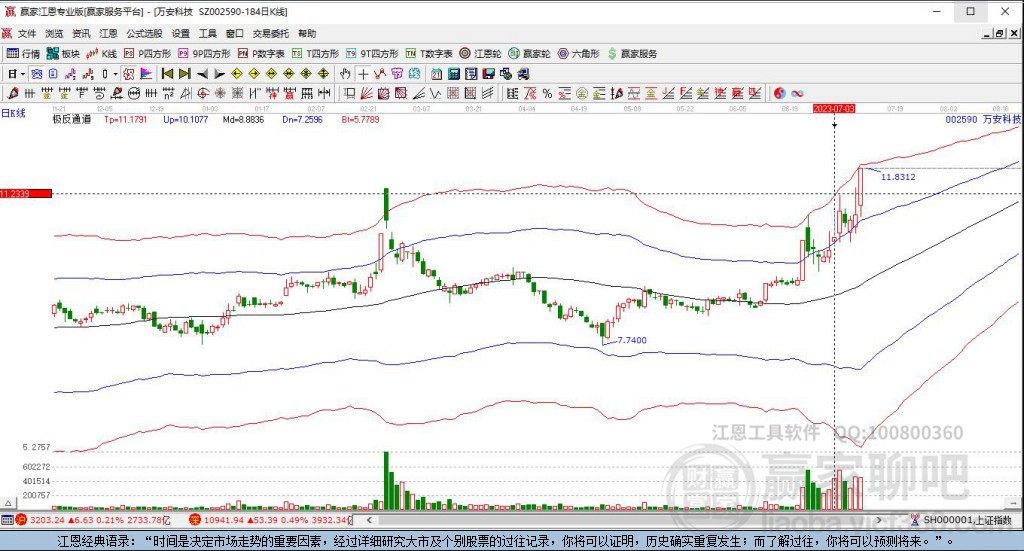
Task: Open 赢家服务 from the toolbar
Action: tap(632, 54)
